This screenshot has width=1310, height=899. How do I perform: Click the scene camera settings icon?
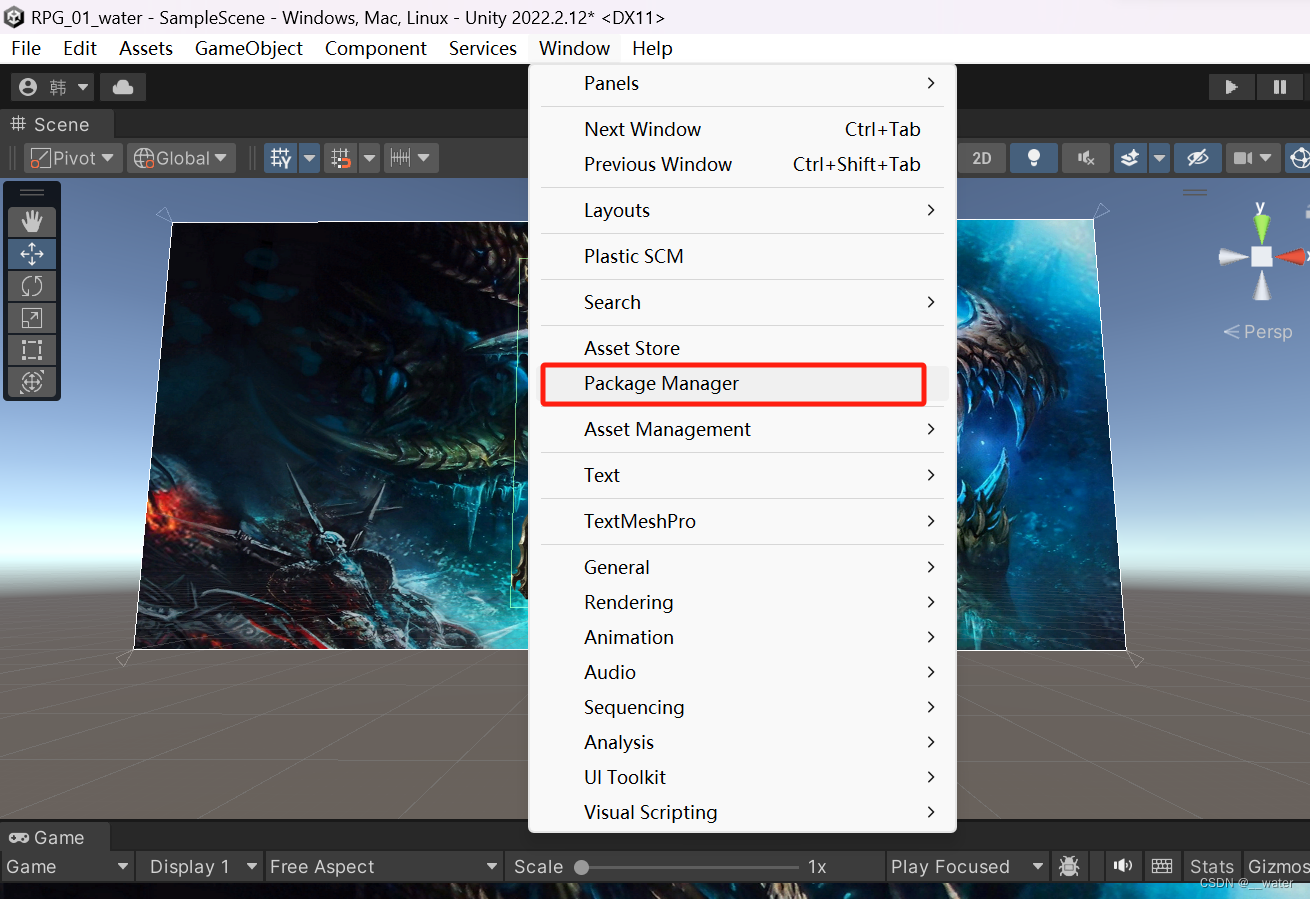(x=1242, y=158)
